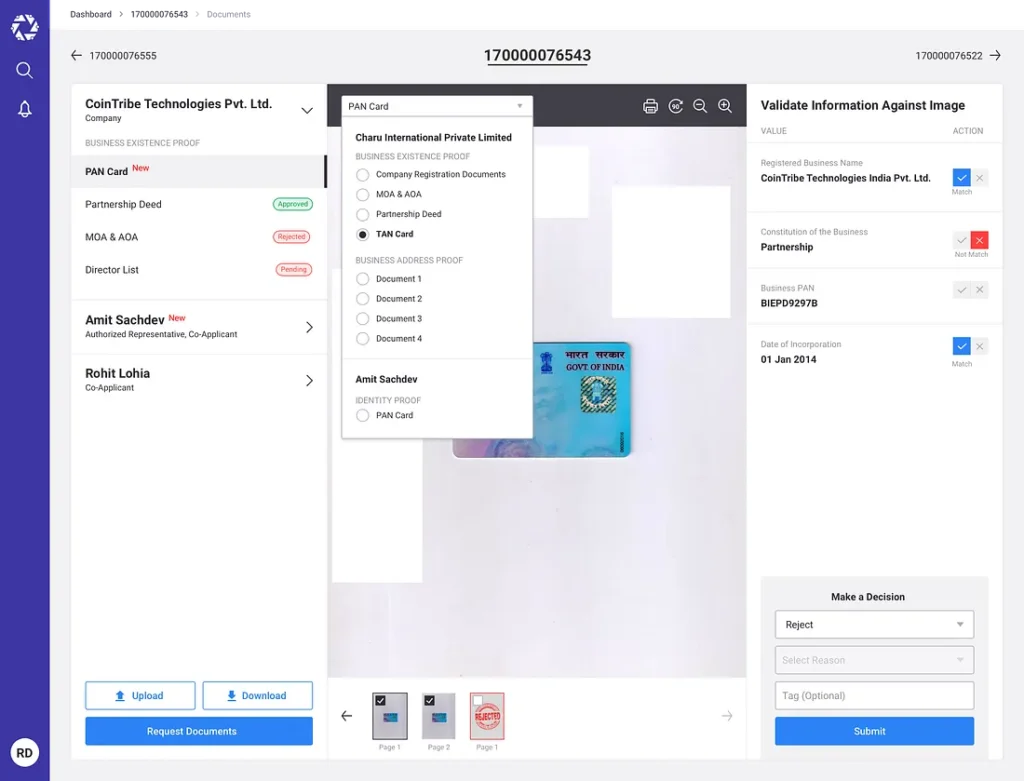1024x781 pixels.
Task: Print the document using printer icon
Action: point(650,106)
